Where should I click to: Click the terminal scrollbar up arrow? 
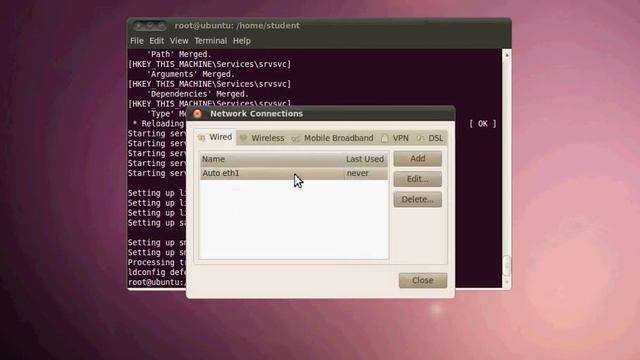[507, 55]
